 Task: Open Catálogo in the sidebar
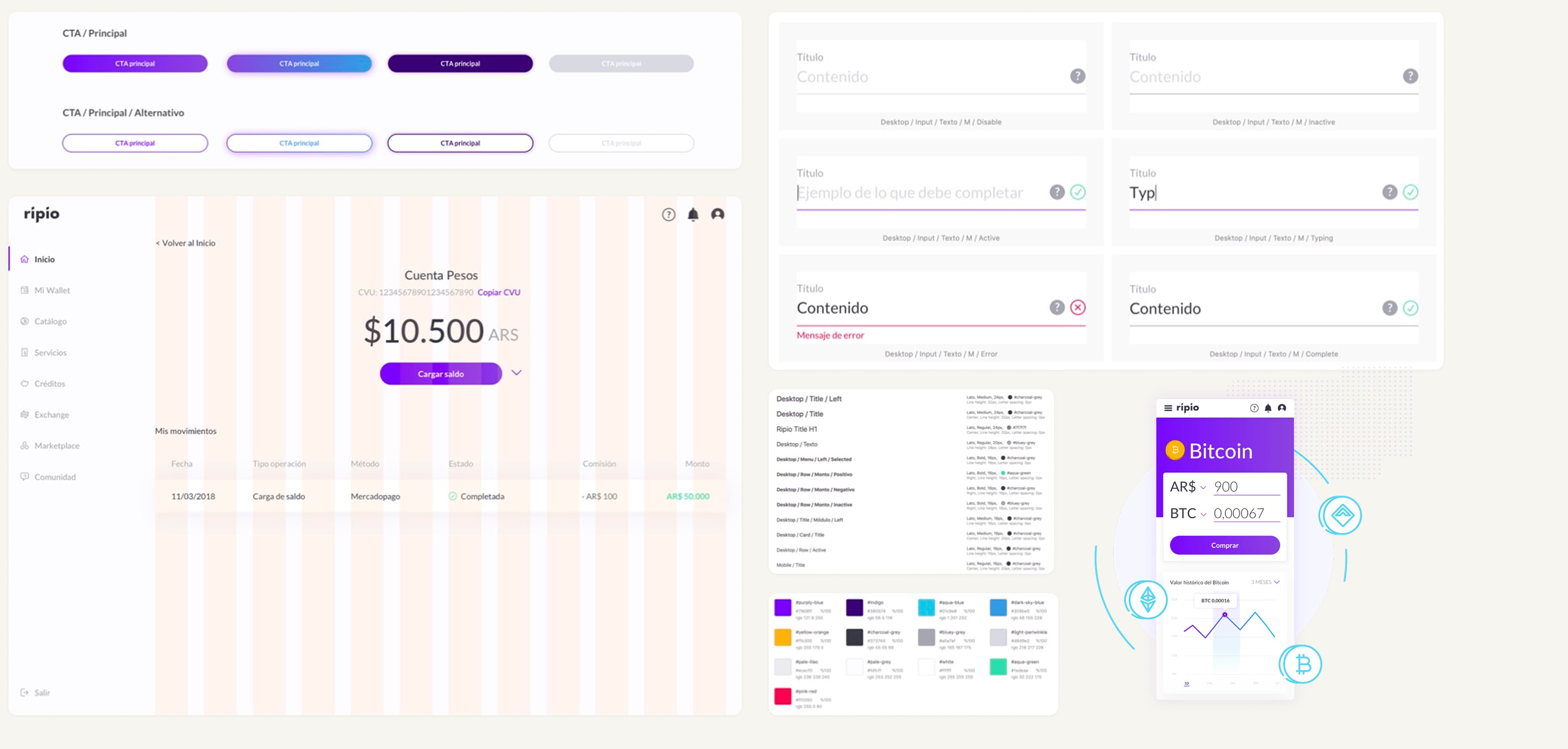pyautogui.click(x=43, y=321)
